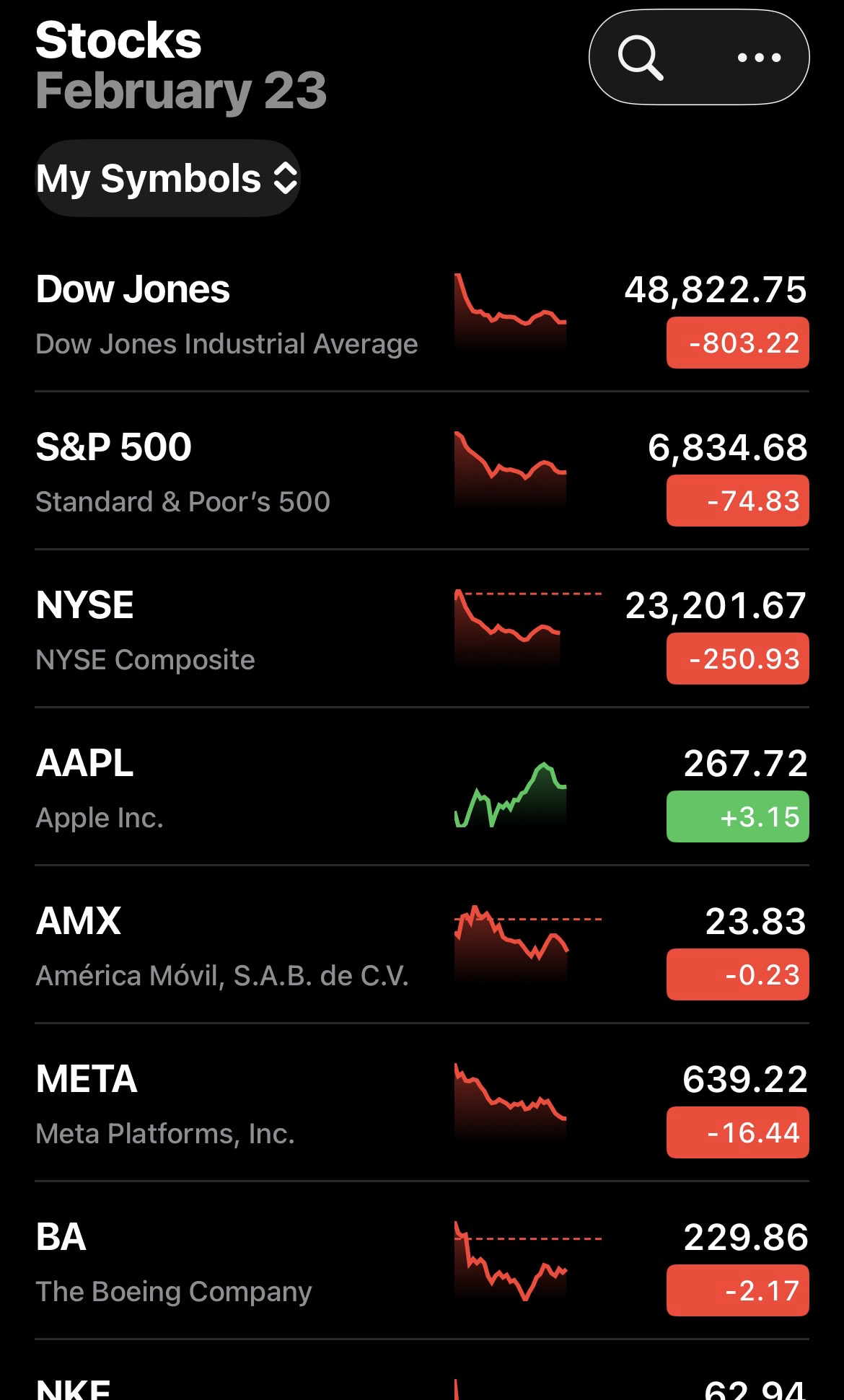Toggle the AAPL +3.15 change badge

pos(737,816)
